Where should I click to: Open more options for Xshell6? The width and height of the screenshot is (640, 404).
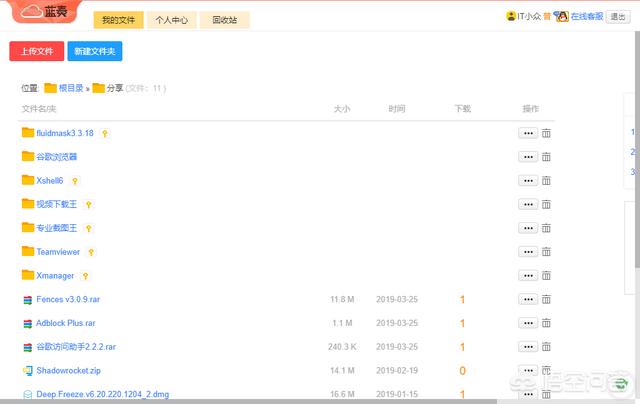pyautogui.click(x=528, y=180)
